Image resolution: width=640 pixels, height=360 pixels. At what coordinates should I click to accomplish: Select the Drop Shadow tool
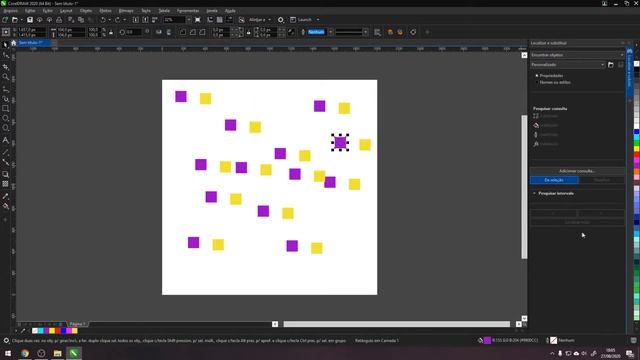click(x=5, y=174)
